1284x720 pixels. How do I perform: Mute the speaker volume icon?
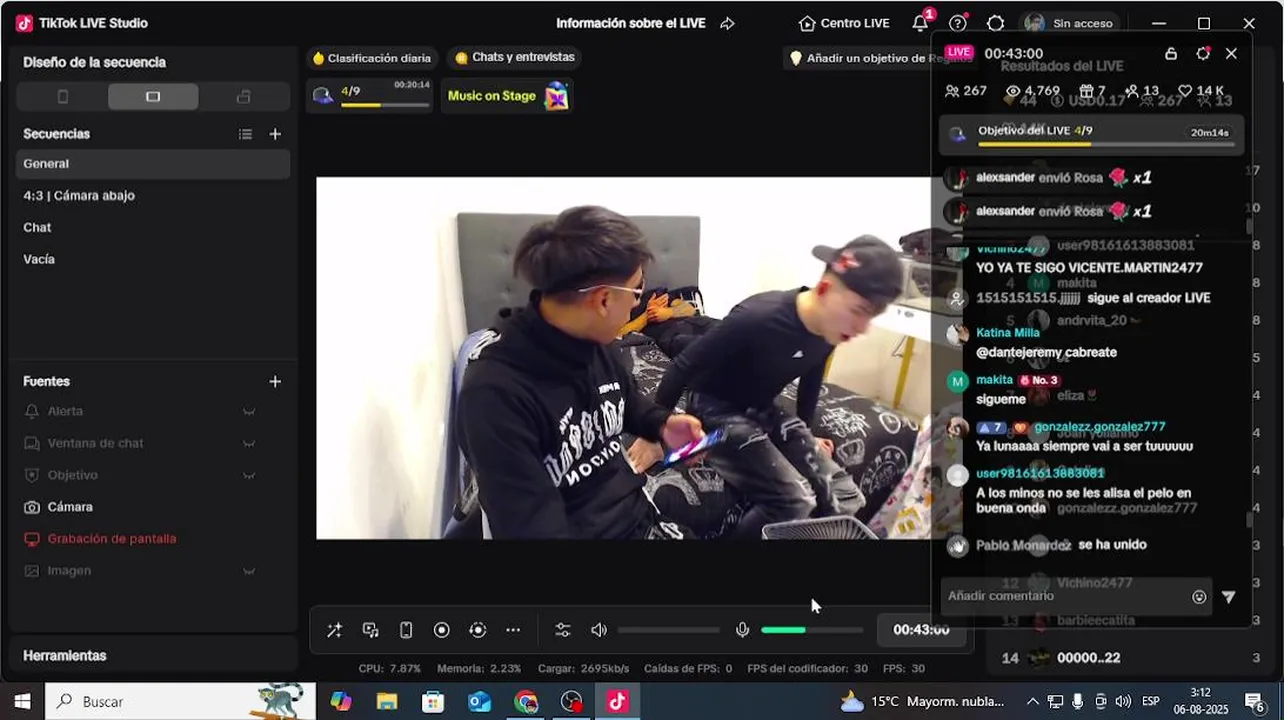[598, 630]
